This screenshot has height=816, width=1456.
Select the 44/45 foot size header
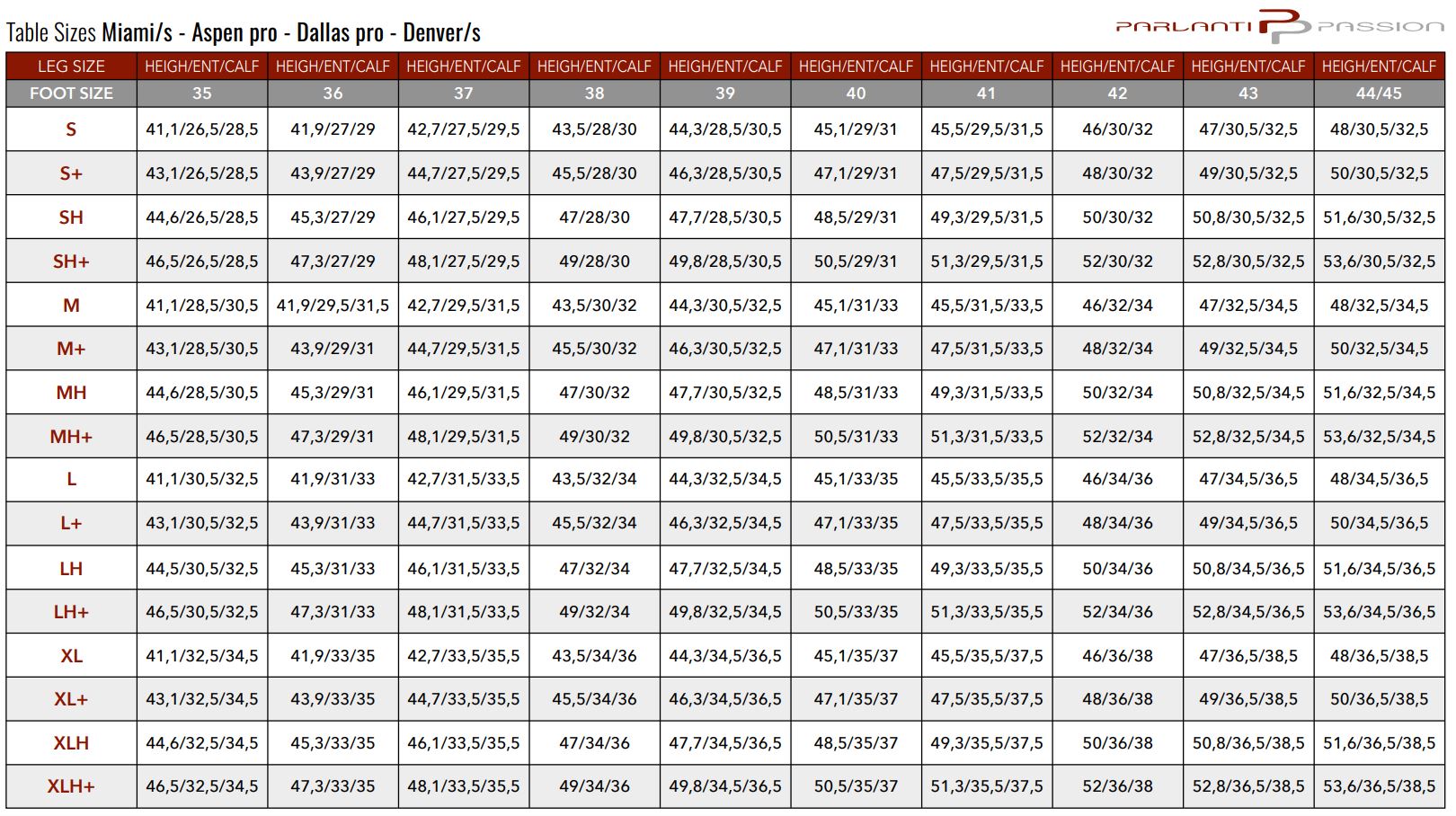point(1379,93)
